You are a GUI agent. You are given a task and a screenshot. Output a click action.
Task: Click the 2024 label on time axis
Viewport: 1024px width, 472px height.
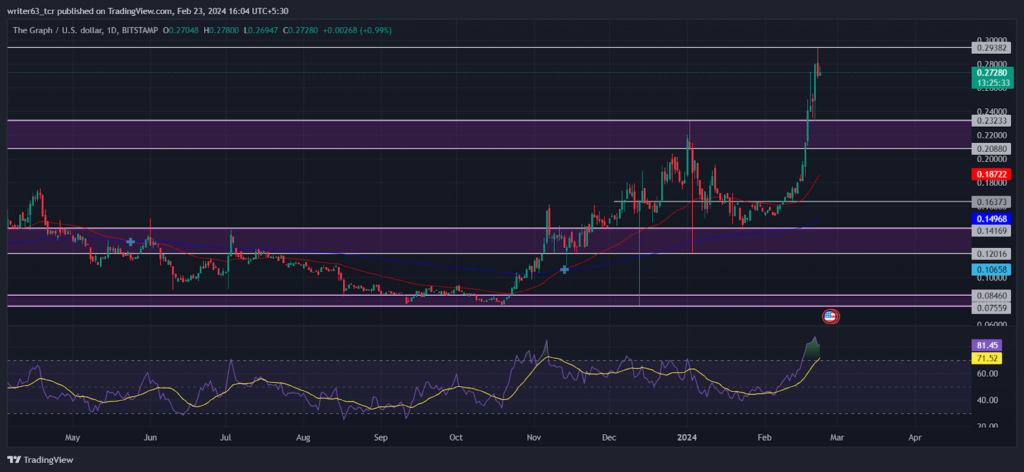[x=687, y=437]
